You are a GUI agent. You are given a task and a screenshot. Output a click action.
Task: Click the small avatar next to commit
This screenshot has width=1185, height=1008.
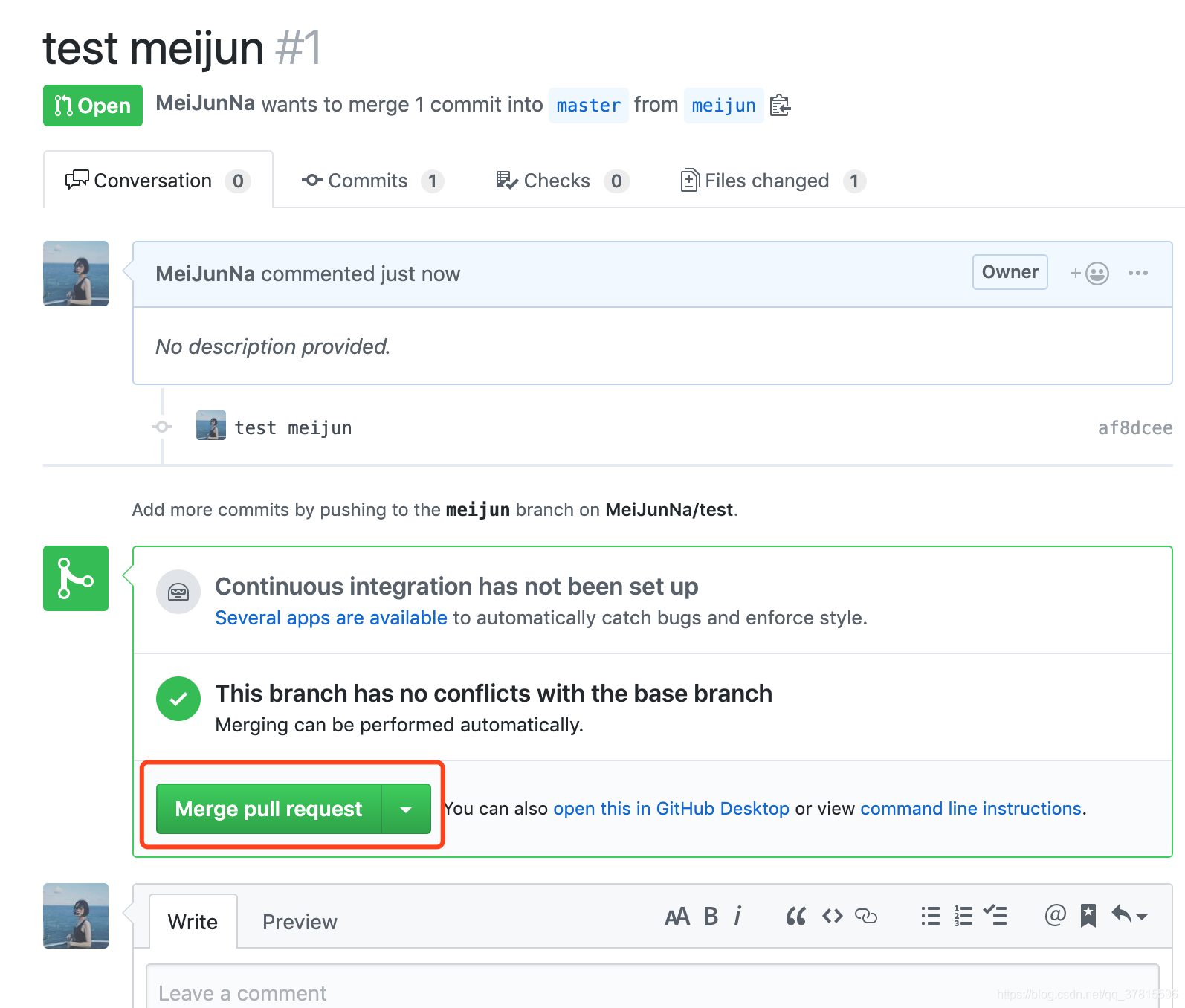click(x=211, y=425)
